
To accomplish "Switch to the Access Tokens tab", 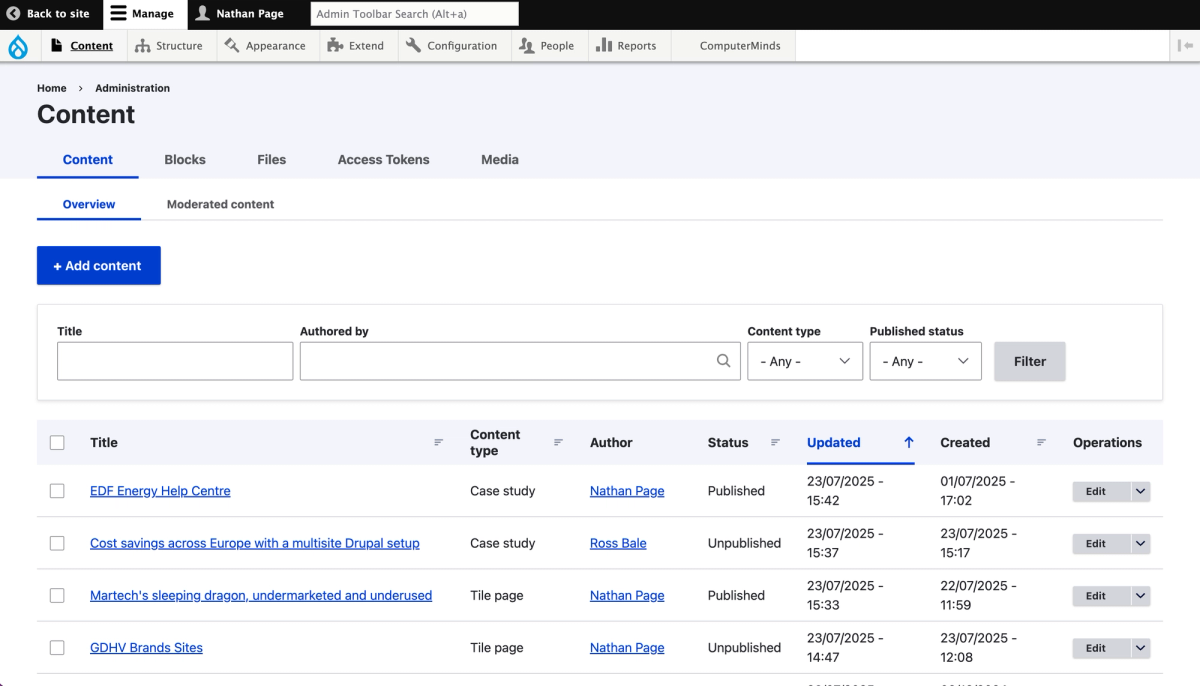I will click(383, 159).
